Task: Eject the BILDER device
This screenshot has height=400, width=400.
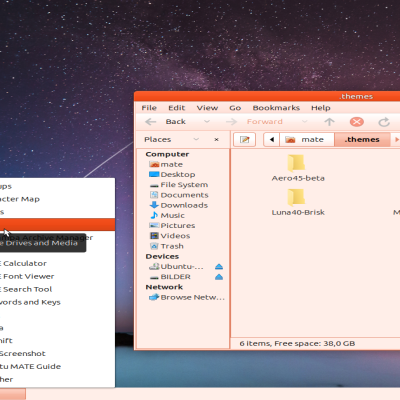Action: tap(219, 277)
